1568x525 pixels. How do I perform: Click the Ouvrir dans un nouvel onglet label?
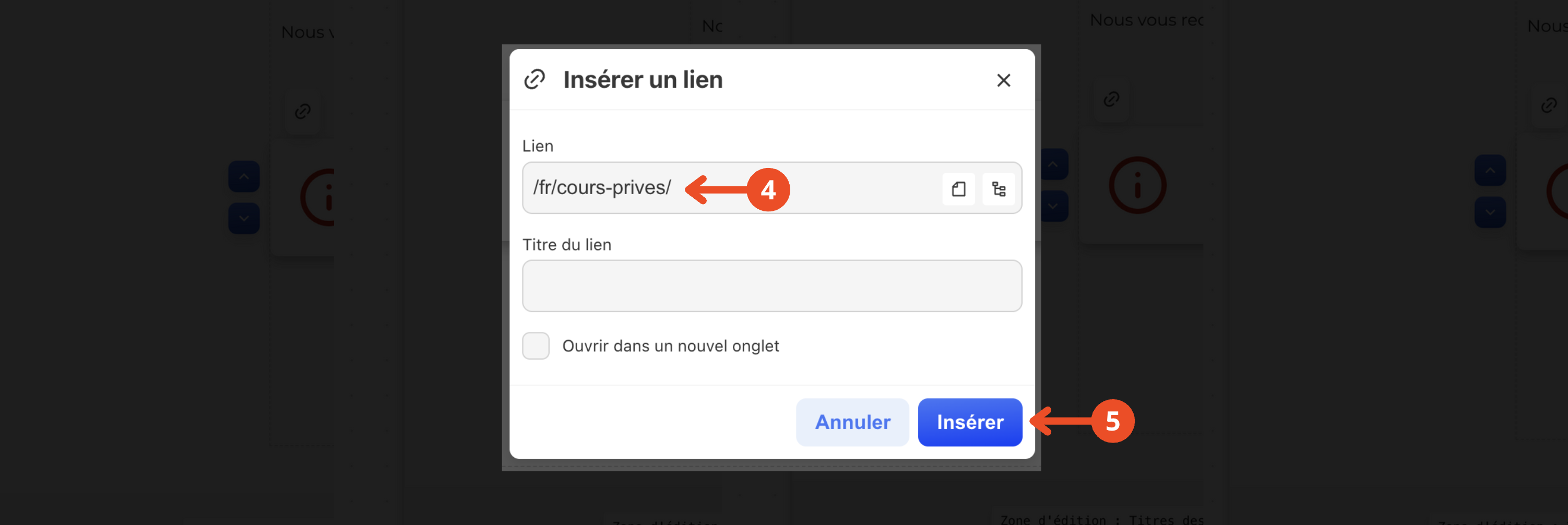(x=670, y=346)
